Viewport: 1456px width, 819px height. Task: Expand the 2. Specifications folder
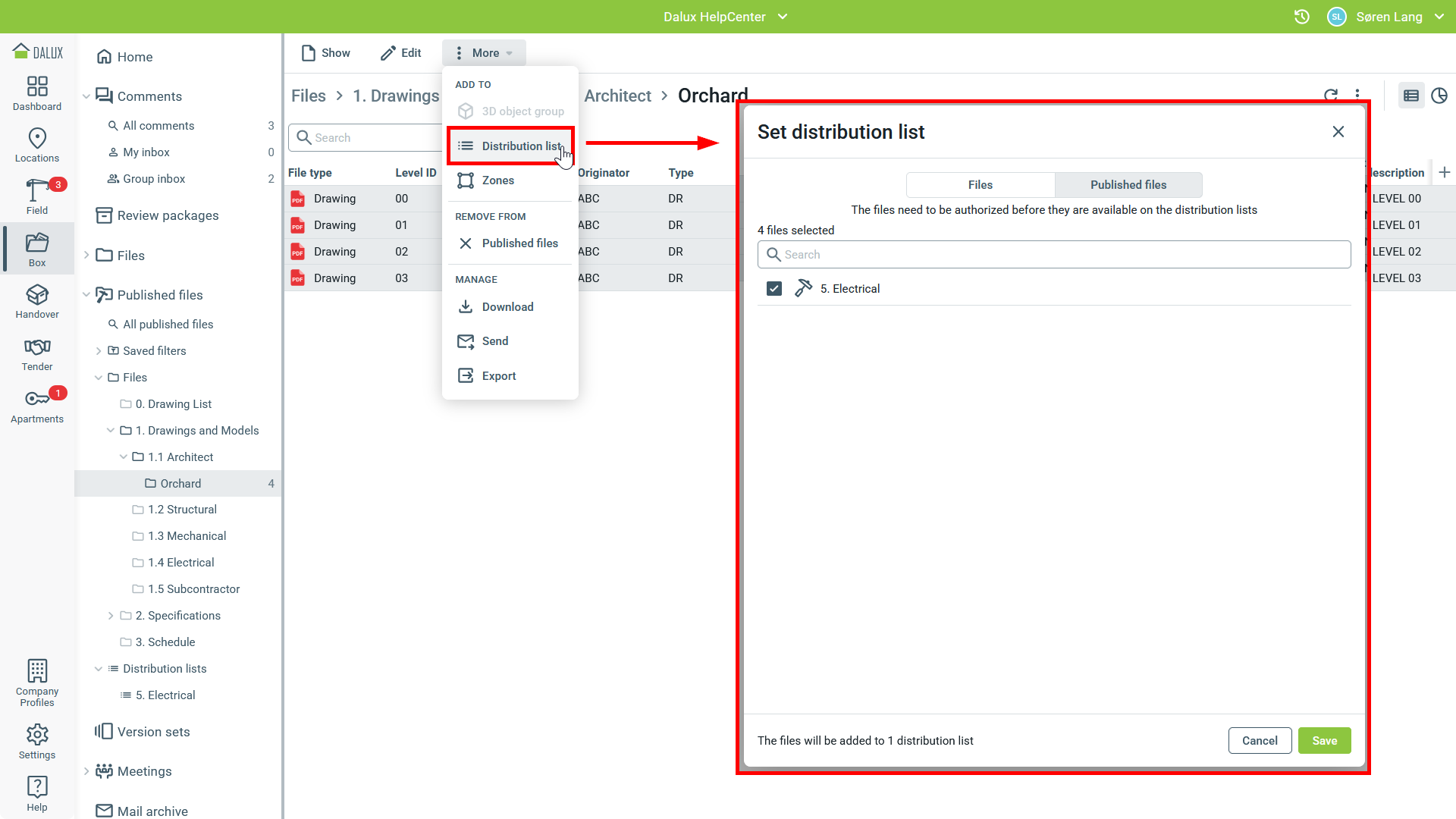111,616
